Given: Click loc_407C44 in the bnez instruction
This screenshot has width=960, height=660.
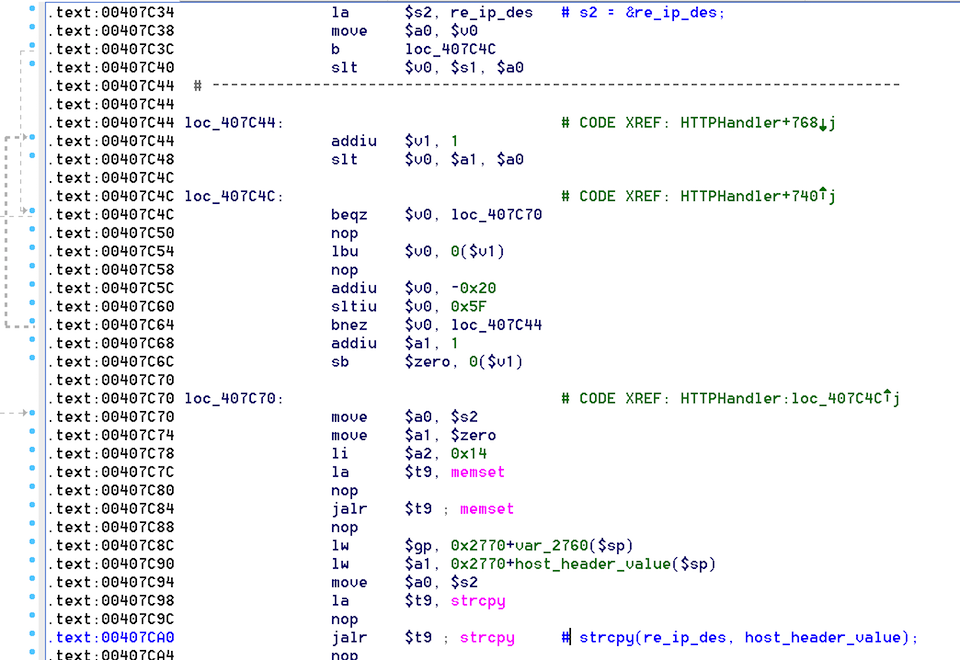Looking at the screenshot, I should tap(497, 324).
